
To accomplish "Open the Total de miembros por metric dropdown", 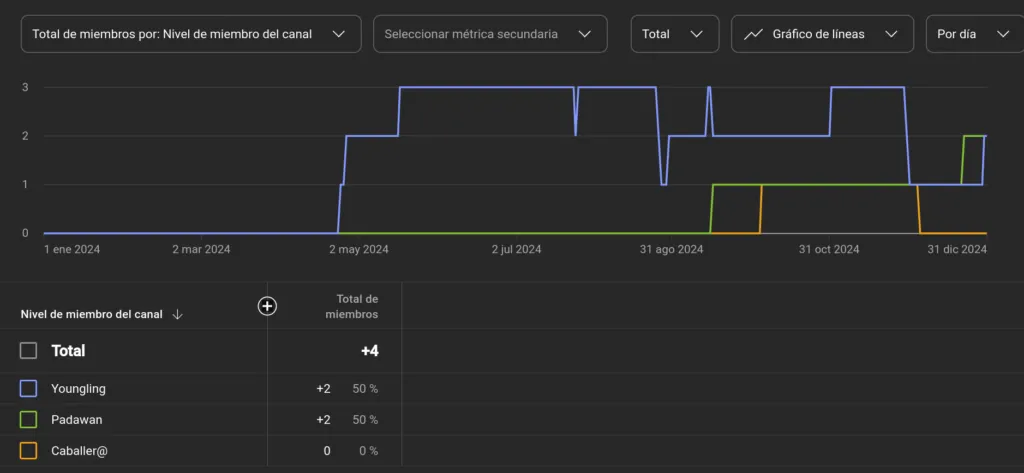I will [x=190, y=34].
